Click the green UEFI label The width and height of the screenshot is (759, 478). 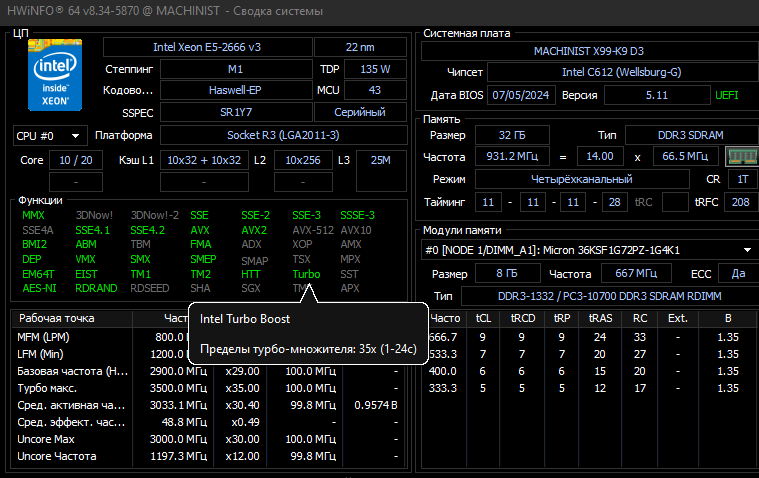(727, 95)
